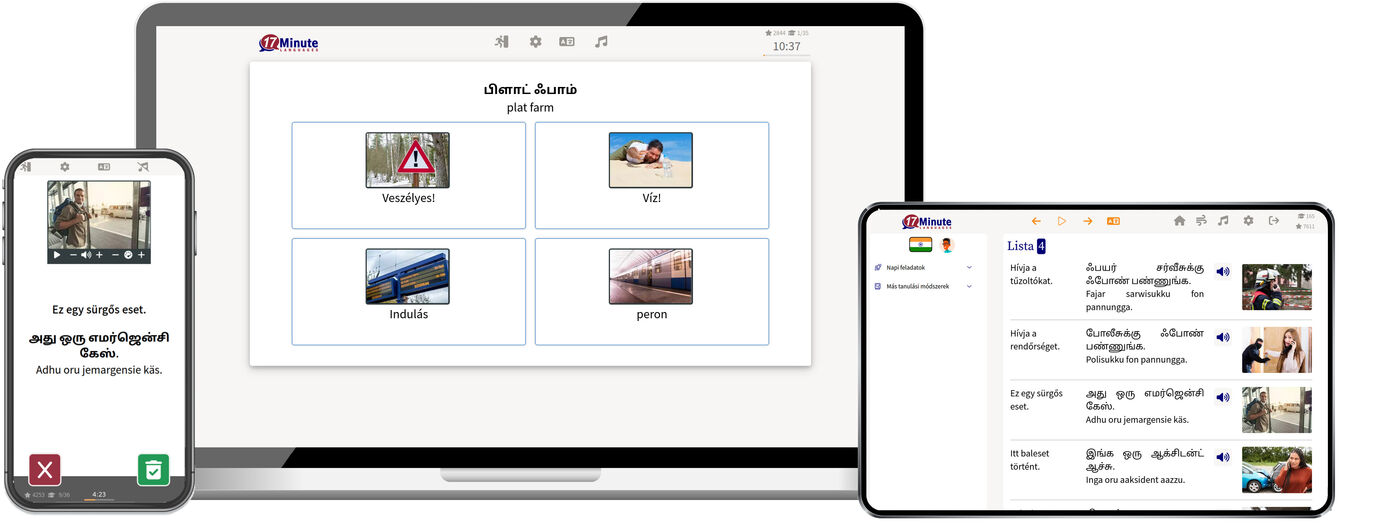1400x532 pixels.
Task: Click the star score counter on laptop
Action: click(774, 33)
